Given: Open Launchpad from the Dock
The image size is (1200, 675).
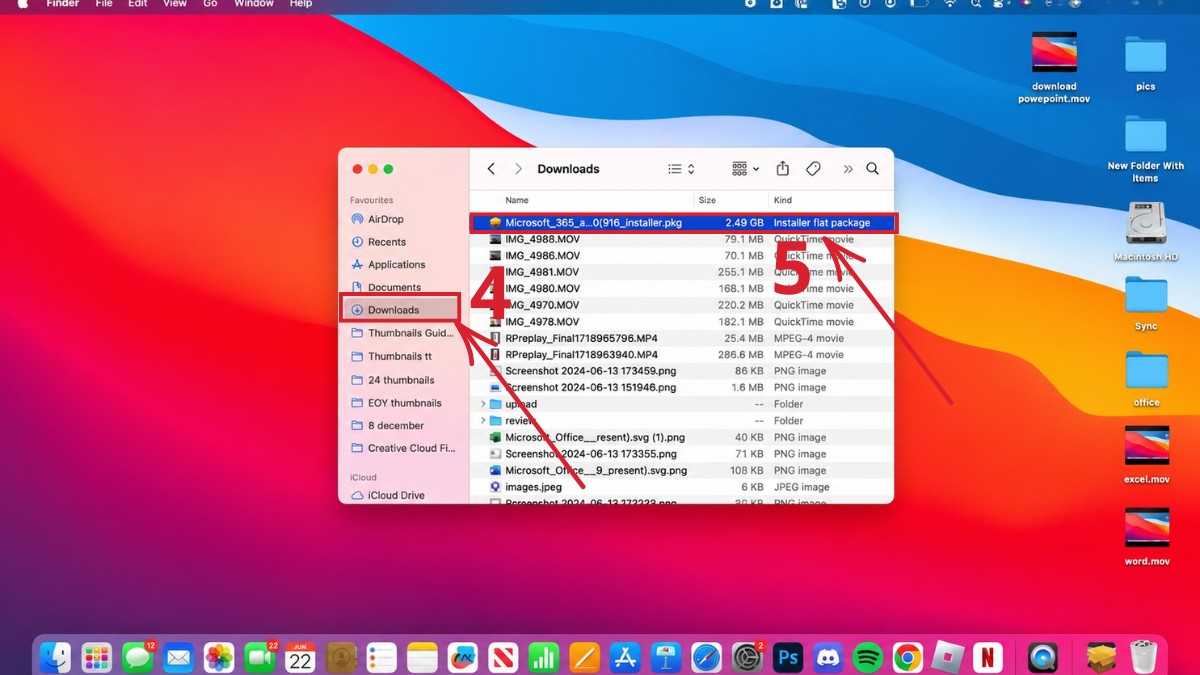Looking at the screenshot, I should pyautogui.click(x=96, y=657).
